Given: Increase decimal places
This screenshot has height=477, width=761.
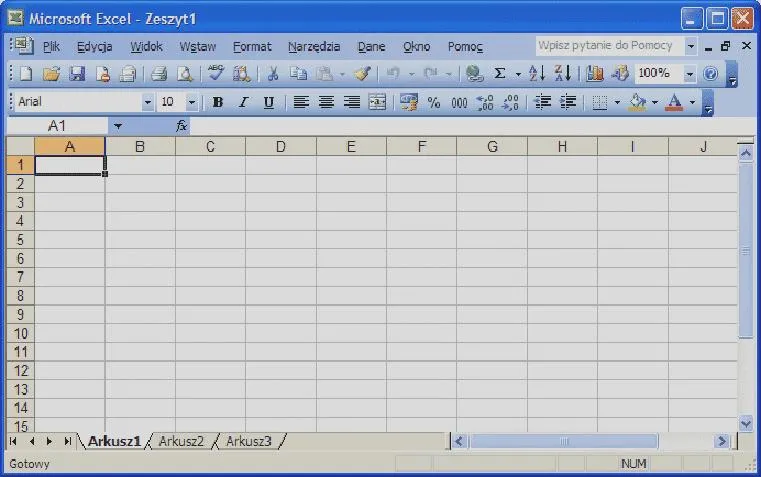Looking at the screenshot, I should click(x=485, y=102).
